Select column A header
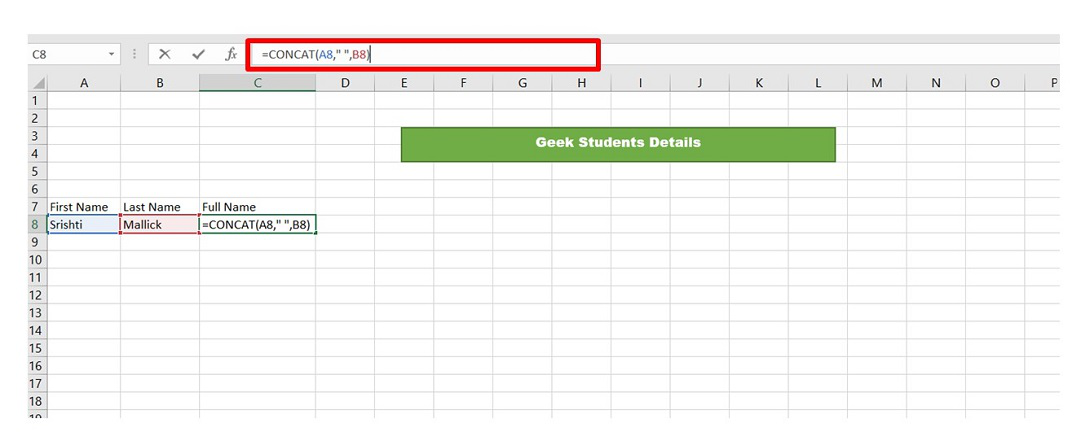Viewport: 1090px width, 445px height. tap(84, 83)
